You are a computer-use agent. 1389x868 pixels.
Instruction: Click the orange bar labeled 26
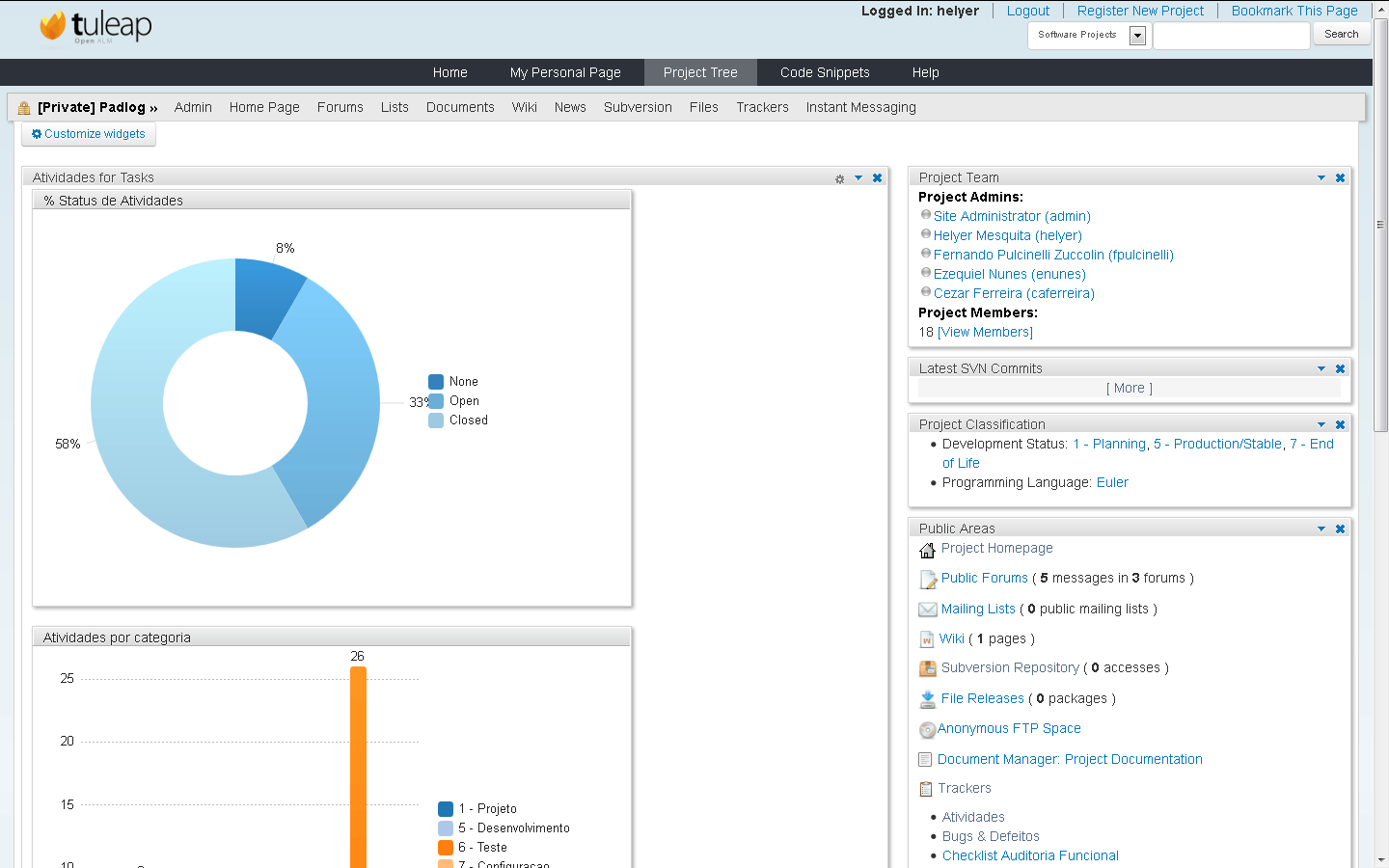click(358, 767)
